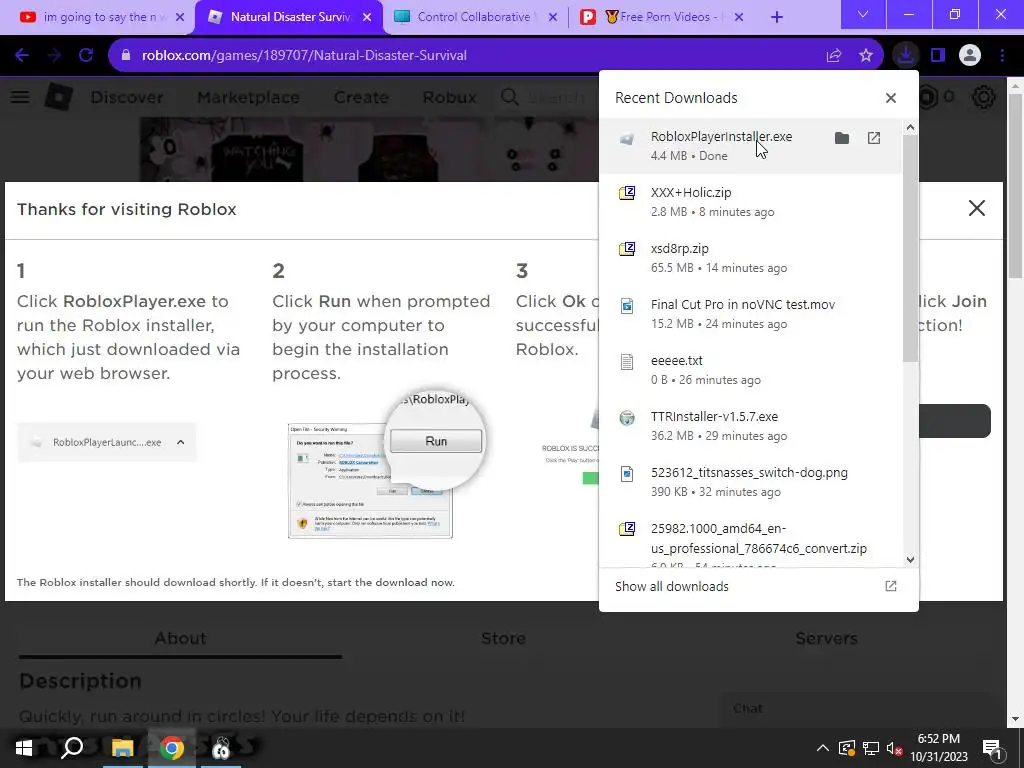Open the Discover menu item
The width and height of the screenshot is (1024, 768).
127,97
